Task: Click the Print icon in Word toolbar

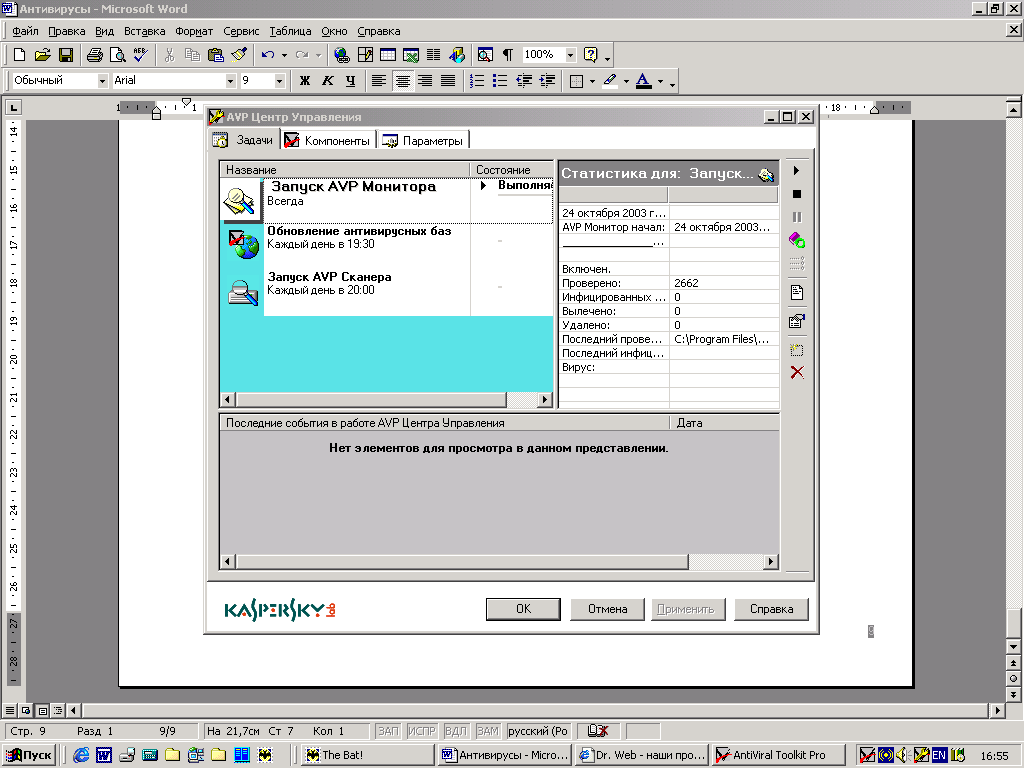Action: 95,55
